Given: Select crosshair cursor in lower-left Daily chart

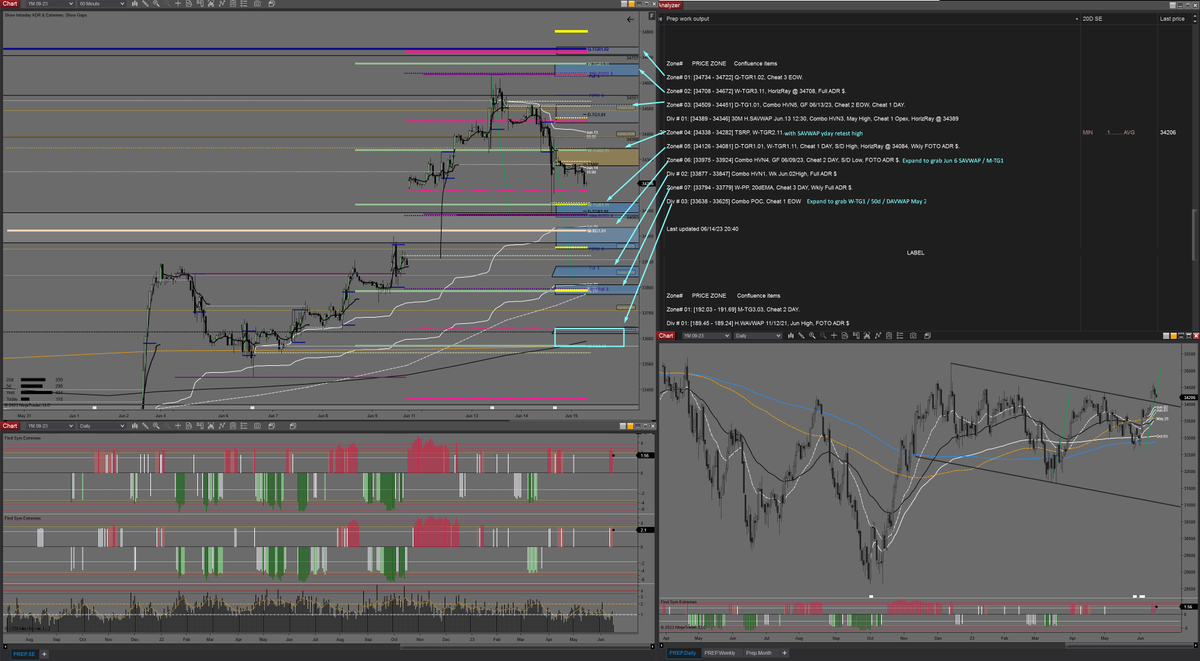Looking at the screenshot, I should (178, 426).
